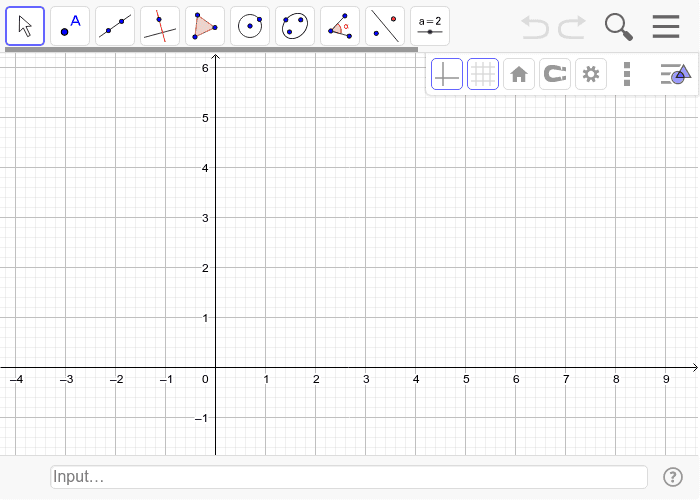Click x-axis label –3

[67, 379]
